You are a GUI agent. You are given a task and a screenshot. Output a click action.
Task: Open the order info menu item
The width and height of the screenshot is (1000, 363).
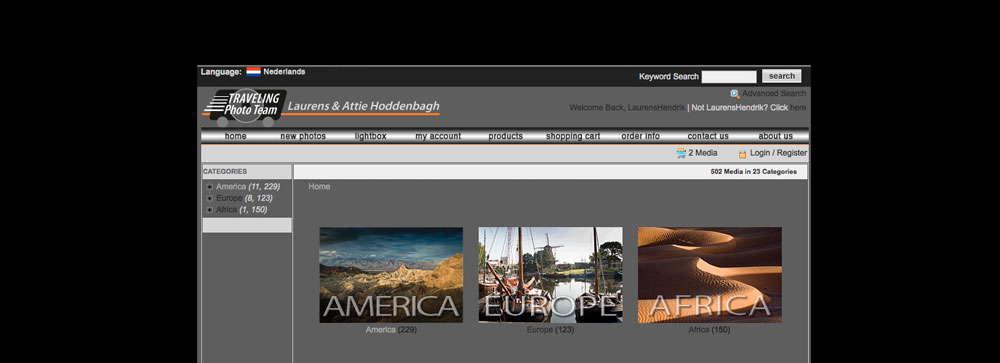click(x=640, y=136)
